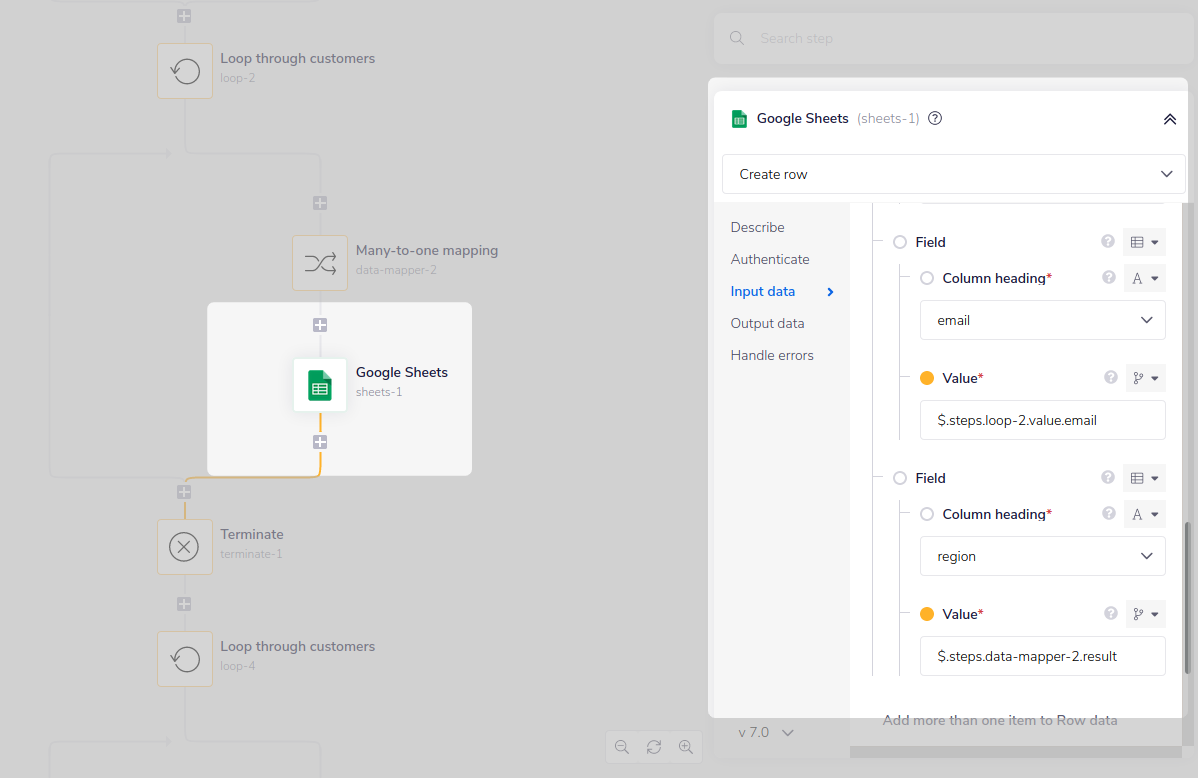This screenshot has width=1198, height=778.
Task: Select the Google Sheets step icon on the canvas
Action: pyautogui.click(x=320, y=385)
